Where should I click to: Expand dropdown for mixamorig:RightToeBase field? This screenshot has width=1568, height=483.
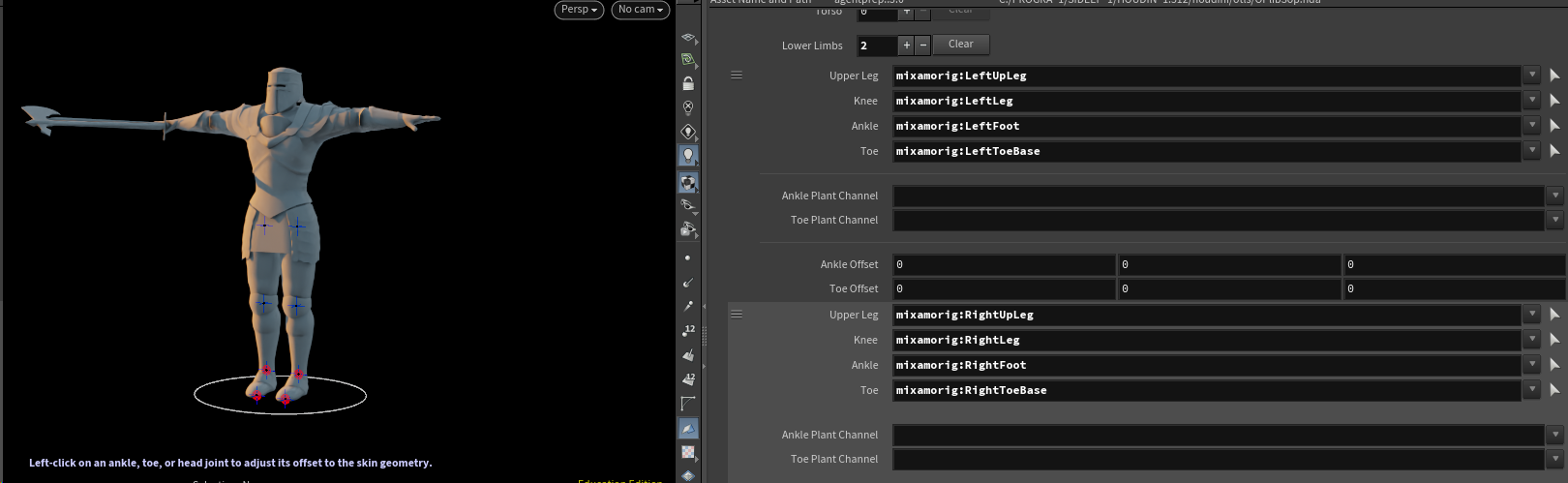(1531, 390)
